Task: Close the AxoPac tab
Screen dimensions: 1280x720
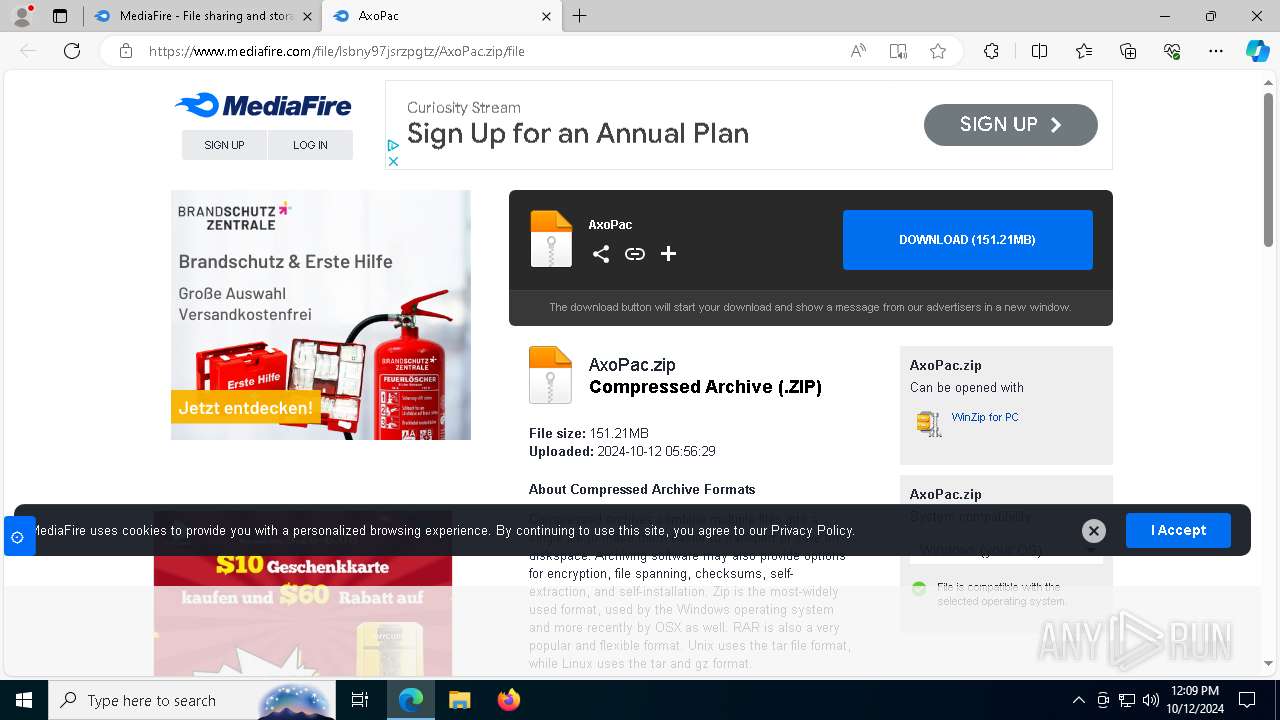Action: [x=546, y=16]
